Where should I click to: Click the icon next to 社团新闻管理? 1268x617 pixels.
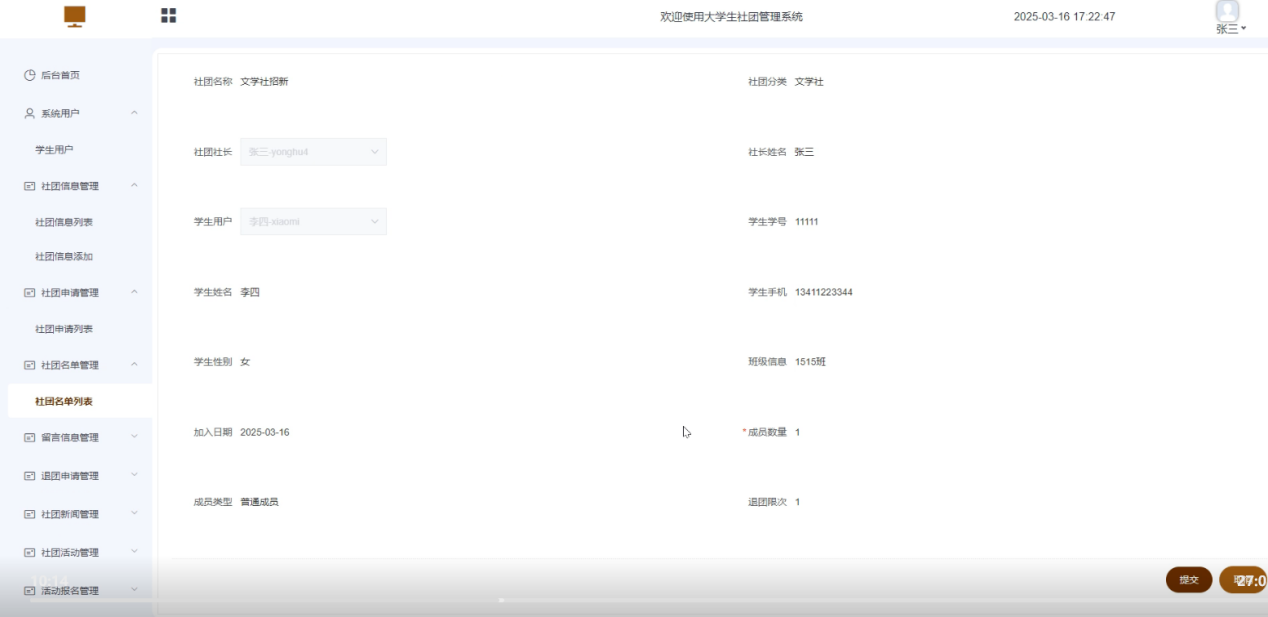point(30,514)
